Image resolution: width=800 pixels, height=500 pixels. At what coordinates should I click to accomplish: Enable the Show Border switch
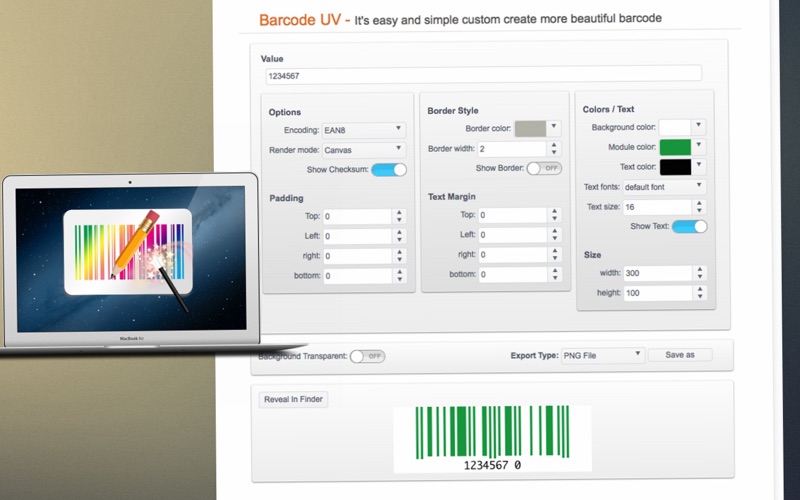click(544, 168)
